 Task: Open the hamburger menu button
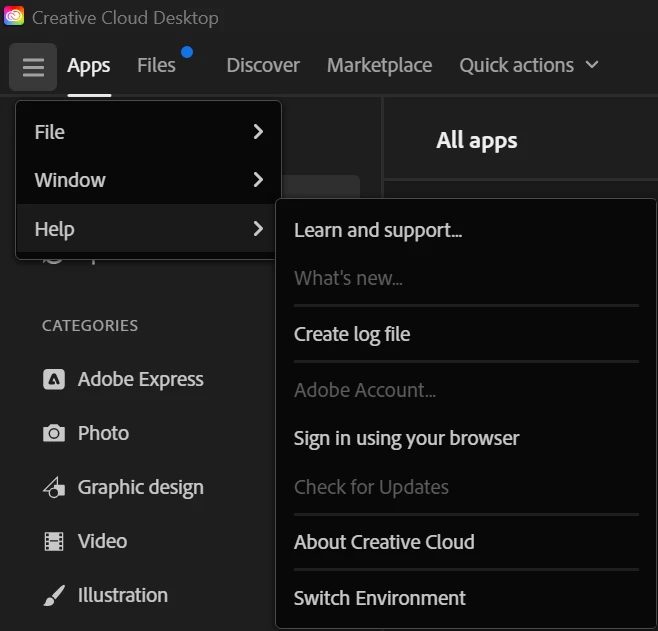click(x=33, y=67)
